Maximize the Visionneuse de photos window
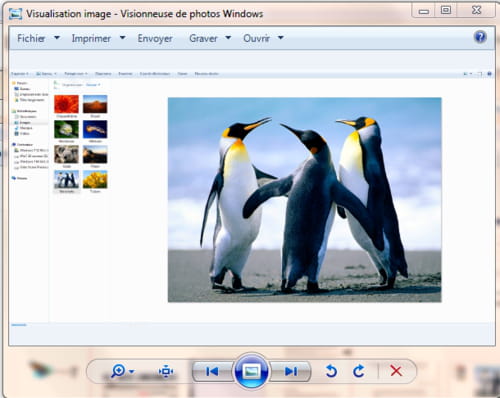 (x=446, y=11)
